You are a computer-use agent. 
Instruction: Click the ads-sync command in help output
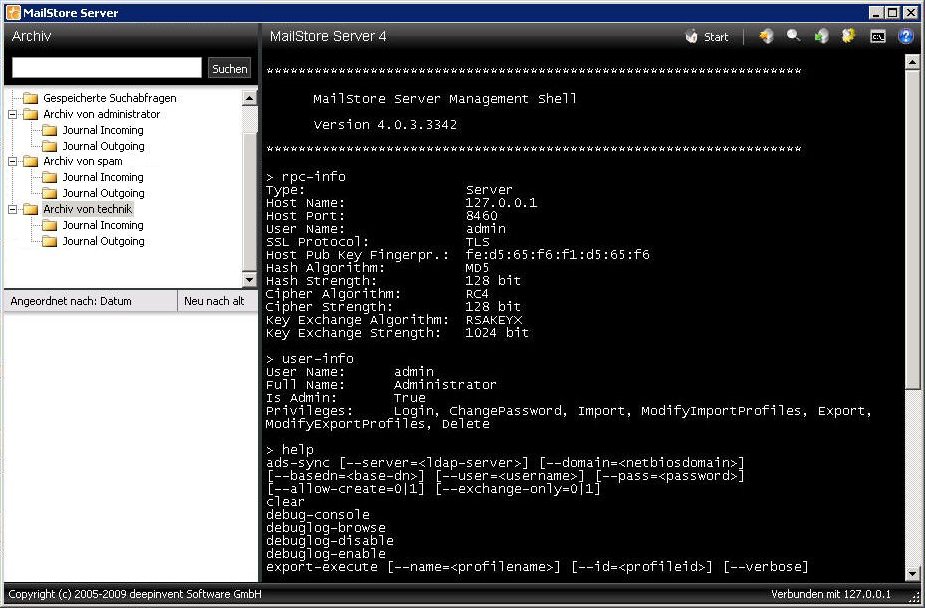[x=297, y=462]
